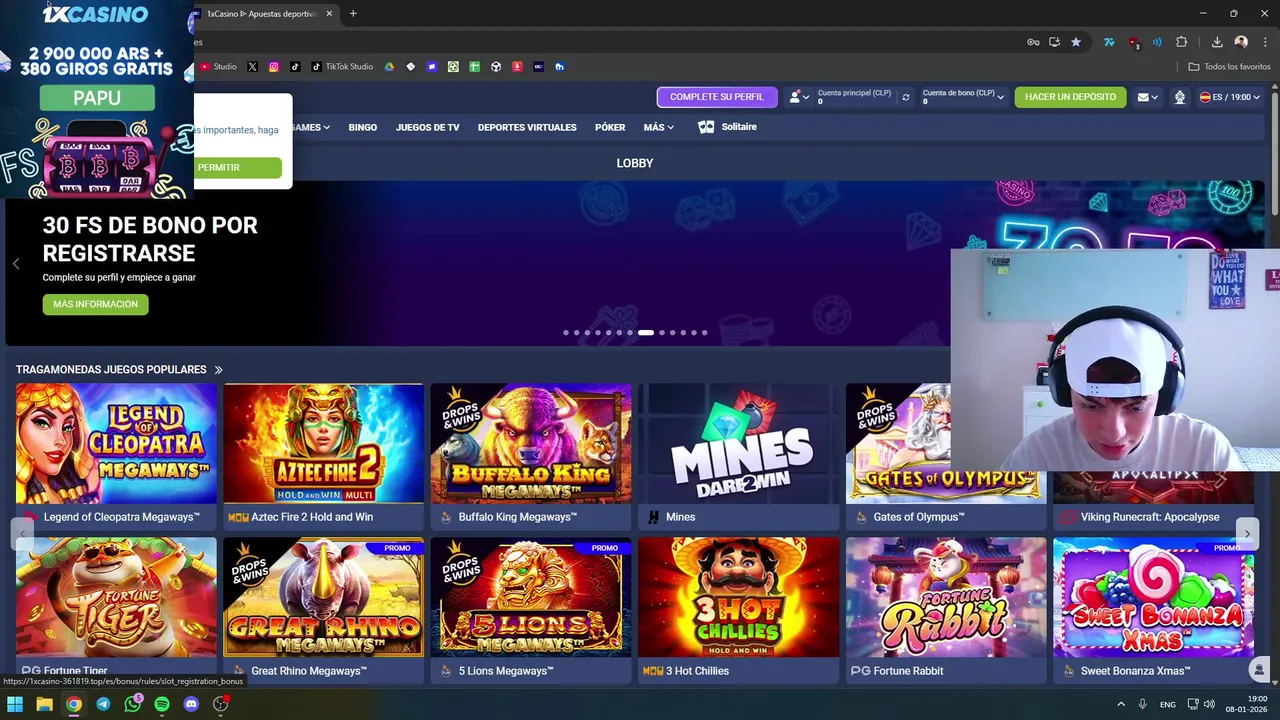
Task: Open Chrome downloads icon
Action: click(1217, 42)
